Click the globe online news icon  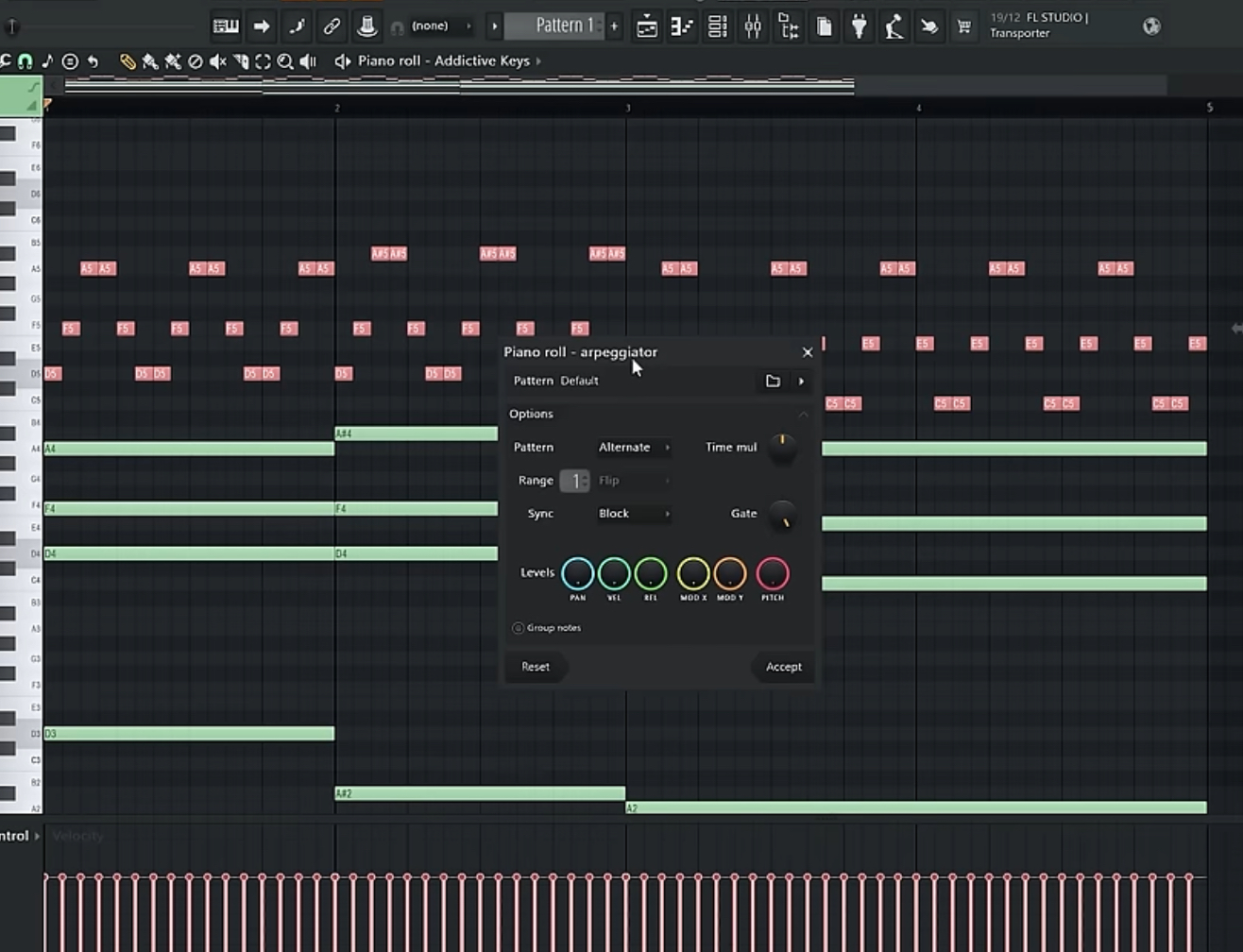click(x=1151, y=26)
